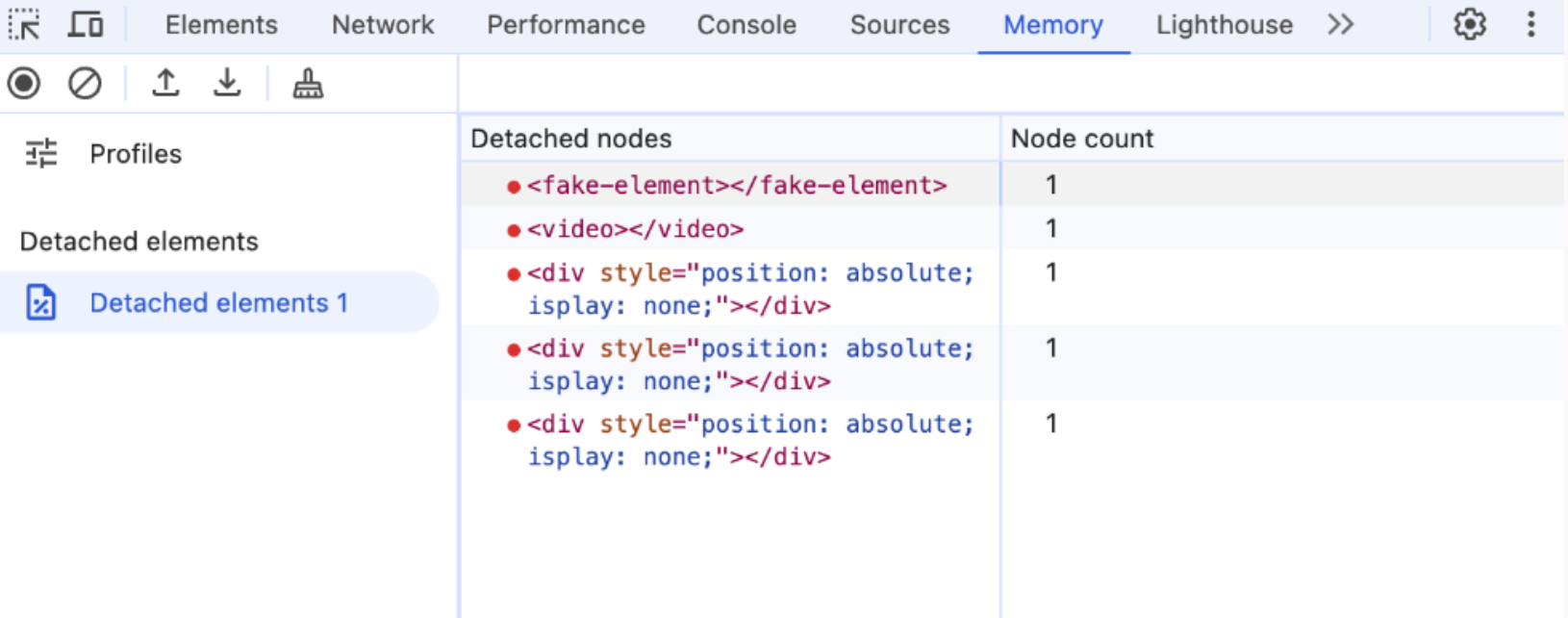Open the Console tab
The image size is (1568, 618).
(746, 25)
